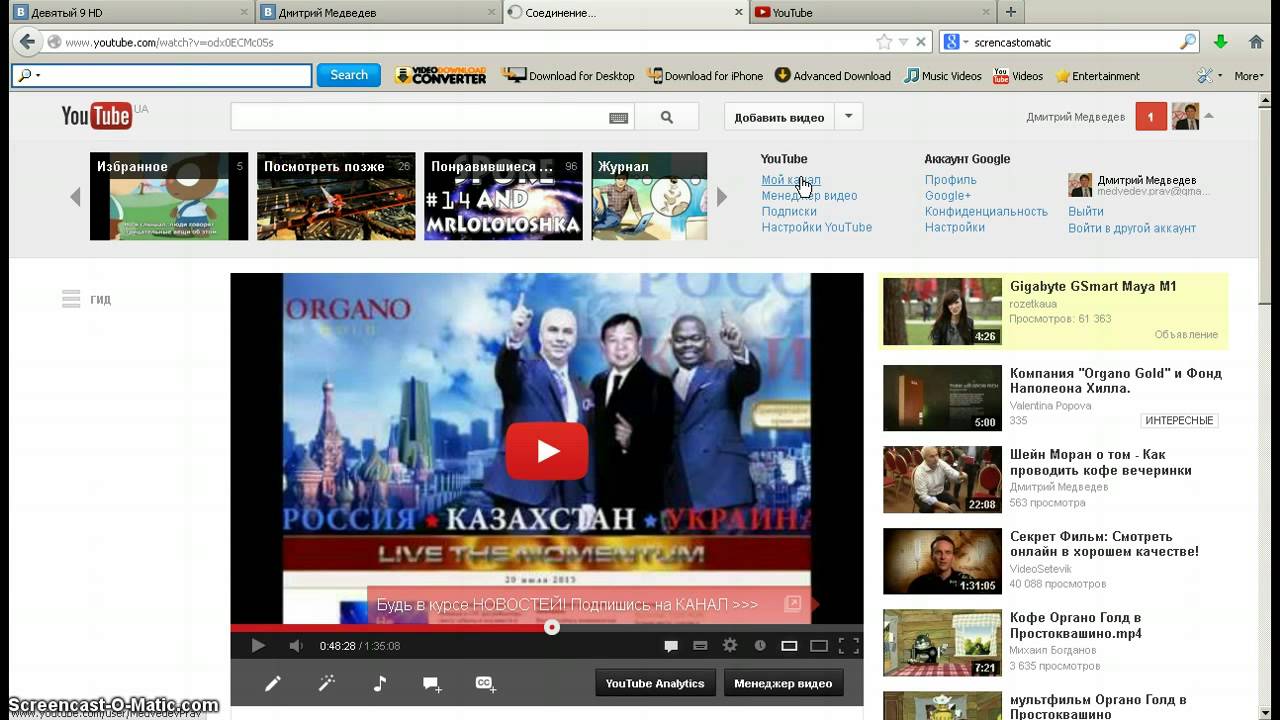This screenshot has width=1280, height=720.
Task: Open external link on subscribe annotation
Action: [792, 603]
